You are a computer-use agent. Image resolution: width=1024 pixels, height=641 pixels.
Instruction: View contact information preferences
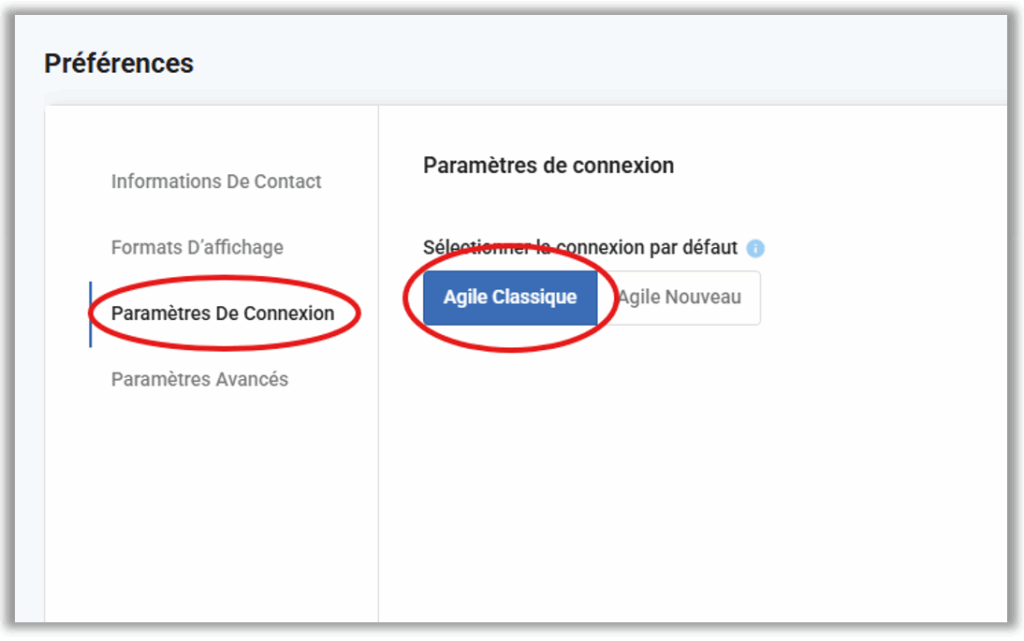(x=216, y=181)
